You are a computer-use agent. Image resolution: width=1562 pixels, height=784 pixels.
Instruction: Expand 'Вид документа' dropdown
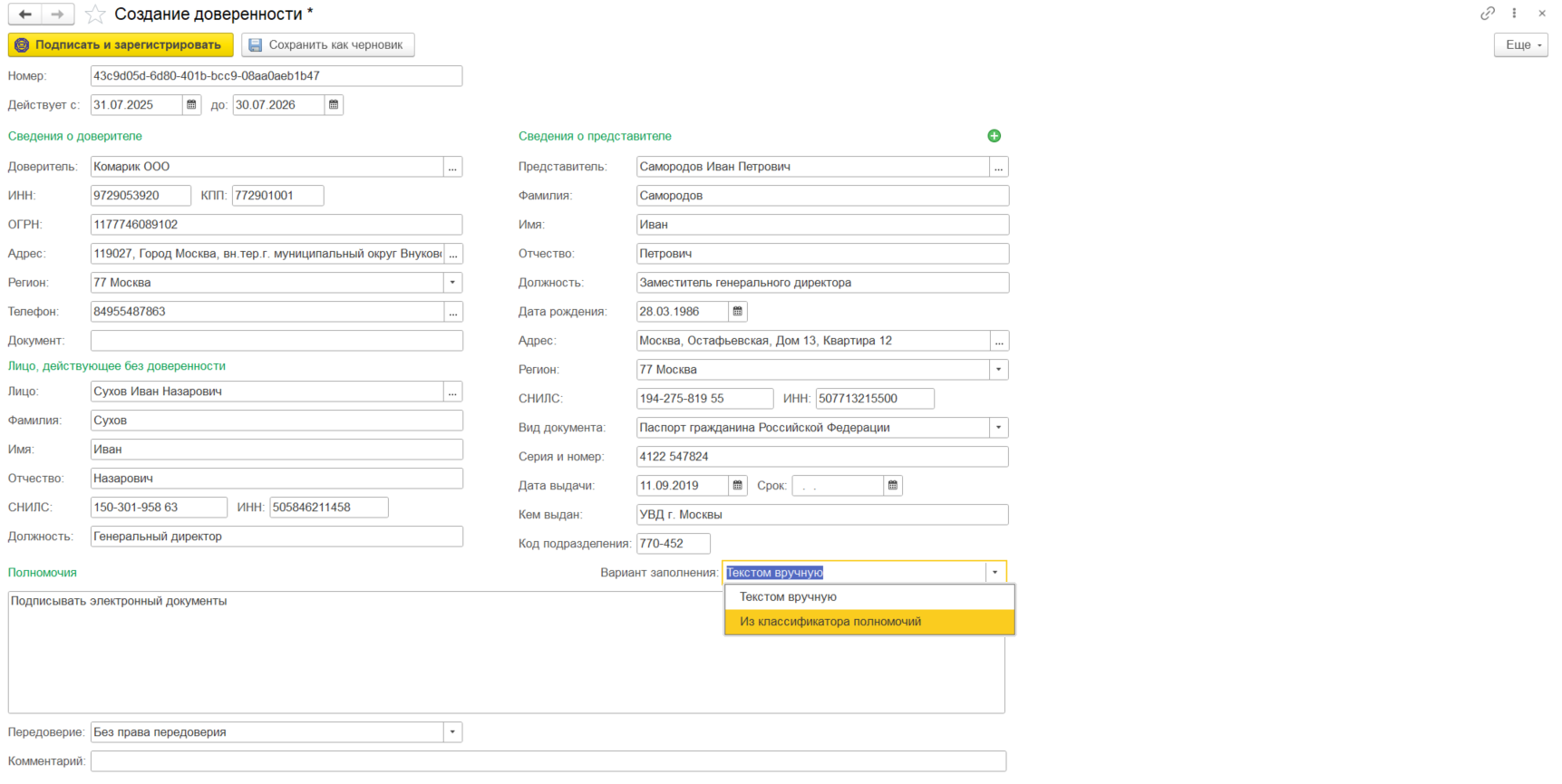(x=999, y=428)
